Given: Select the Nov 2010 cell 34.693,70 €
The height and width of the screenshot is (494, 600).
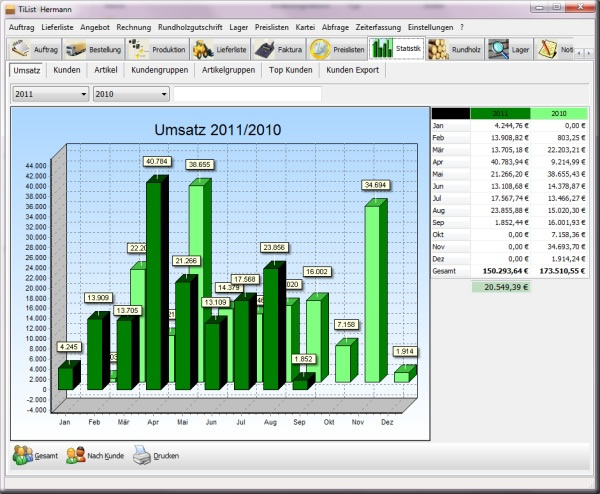Looking at the screenshot, I should pos(559,247).
